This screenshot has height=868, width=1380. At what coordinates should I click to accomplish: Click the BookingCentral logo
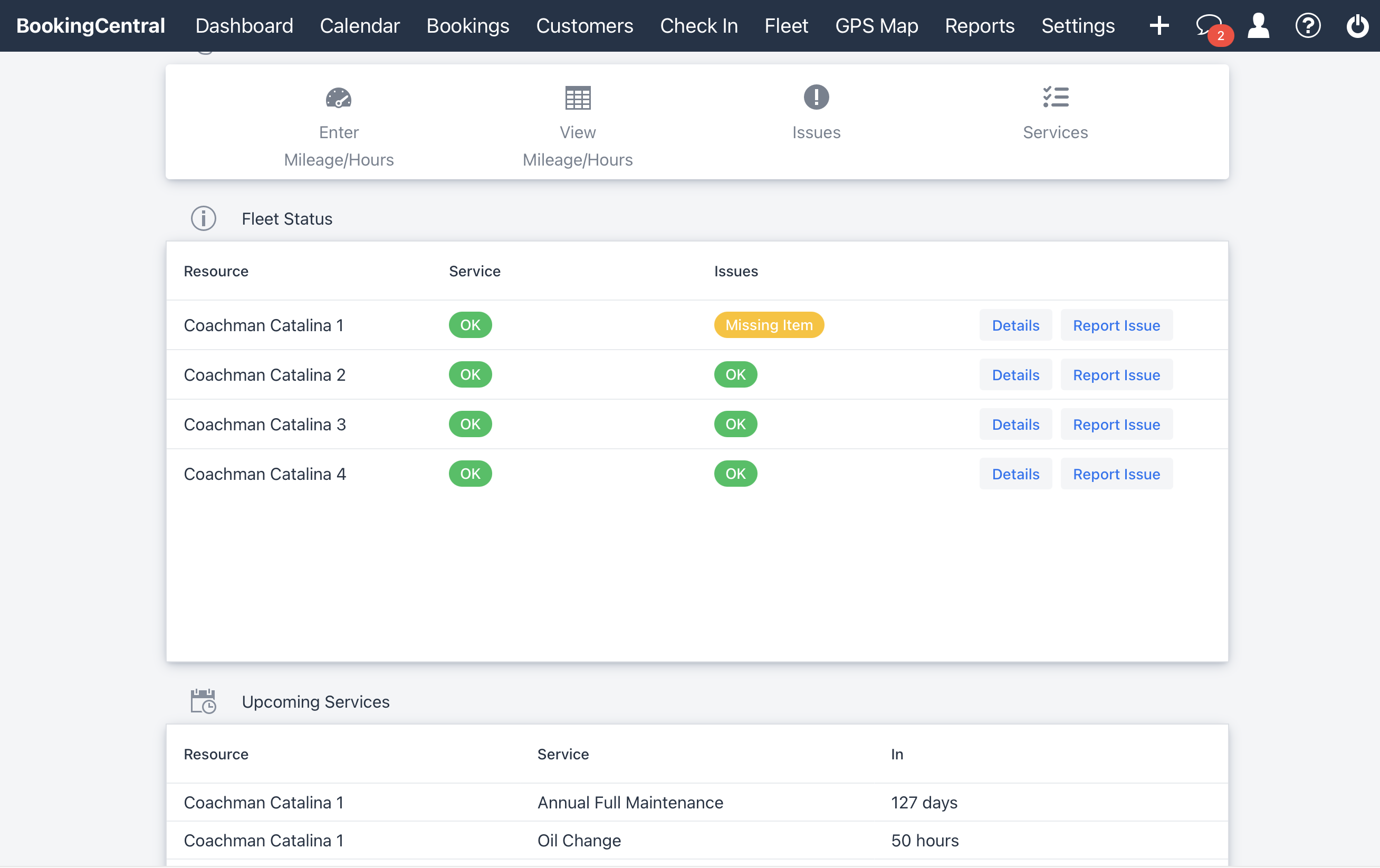(x=91, y=26)
